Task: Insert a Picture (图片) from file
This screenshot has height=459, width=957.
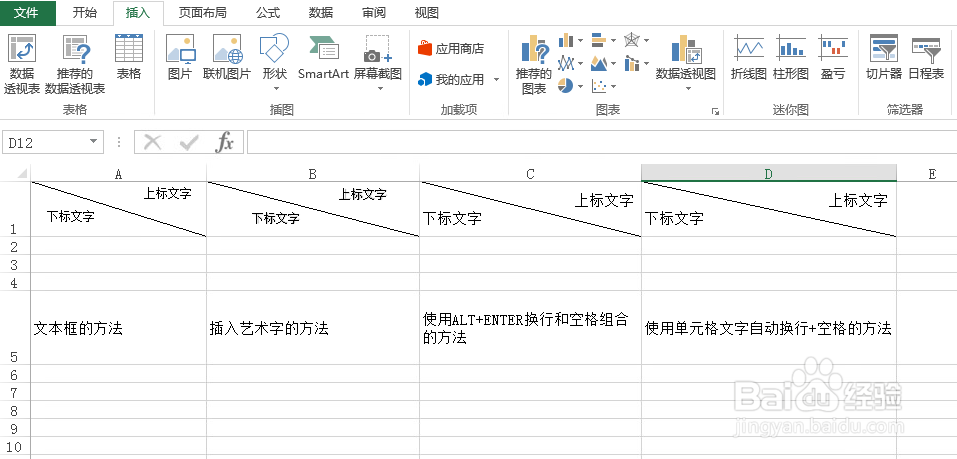Action: pyautogui.click(x=180, y=57)
